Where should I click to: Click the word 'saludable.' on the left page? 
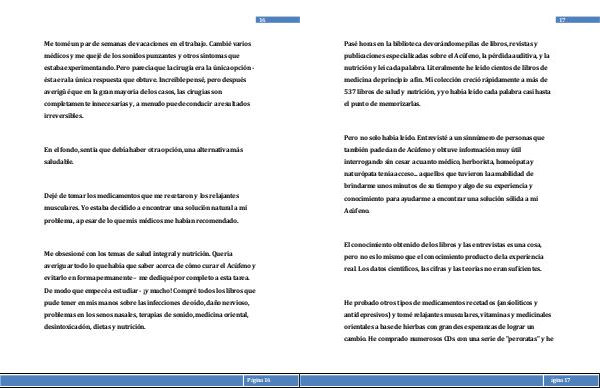tap(59, 161)
